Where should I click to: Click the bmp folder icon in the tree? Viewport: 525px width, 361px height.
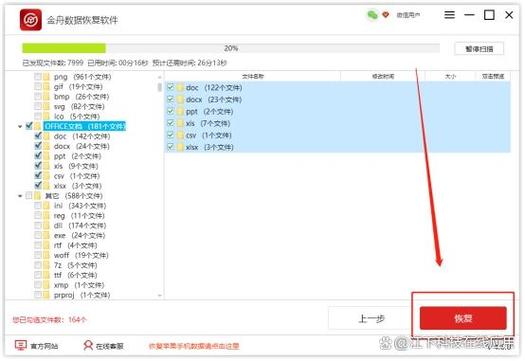tap(46, 97)
